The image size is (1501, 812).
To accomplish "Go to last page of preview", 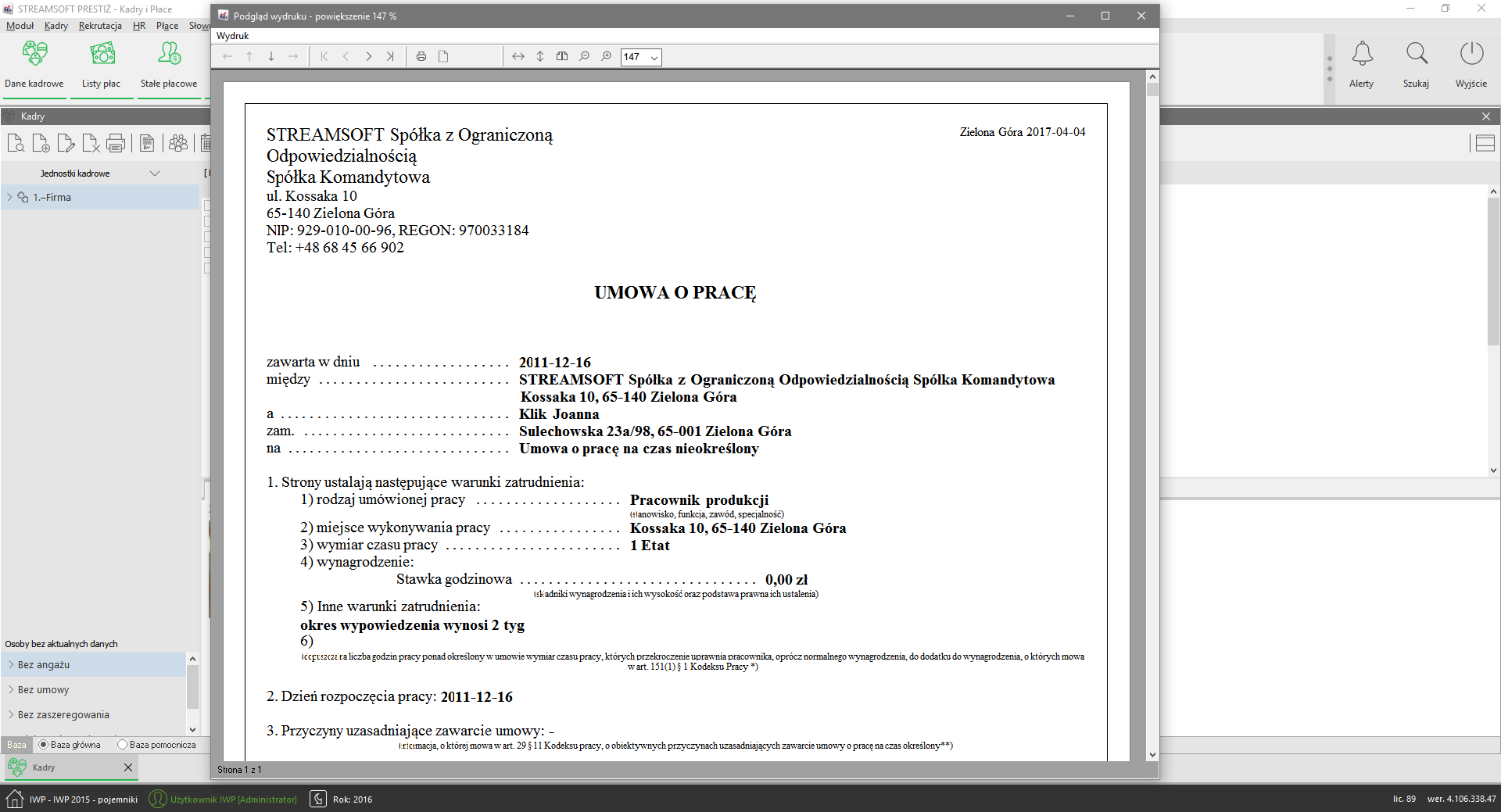I will point(390,56).
